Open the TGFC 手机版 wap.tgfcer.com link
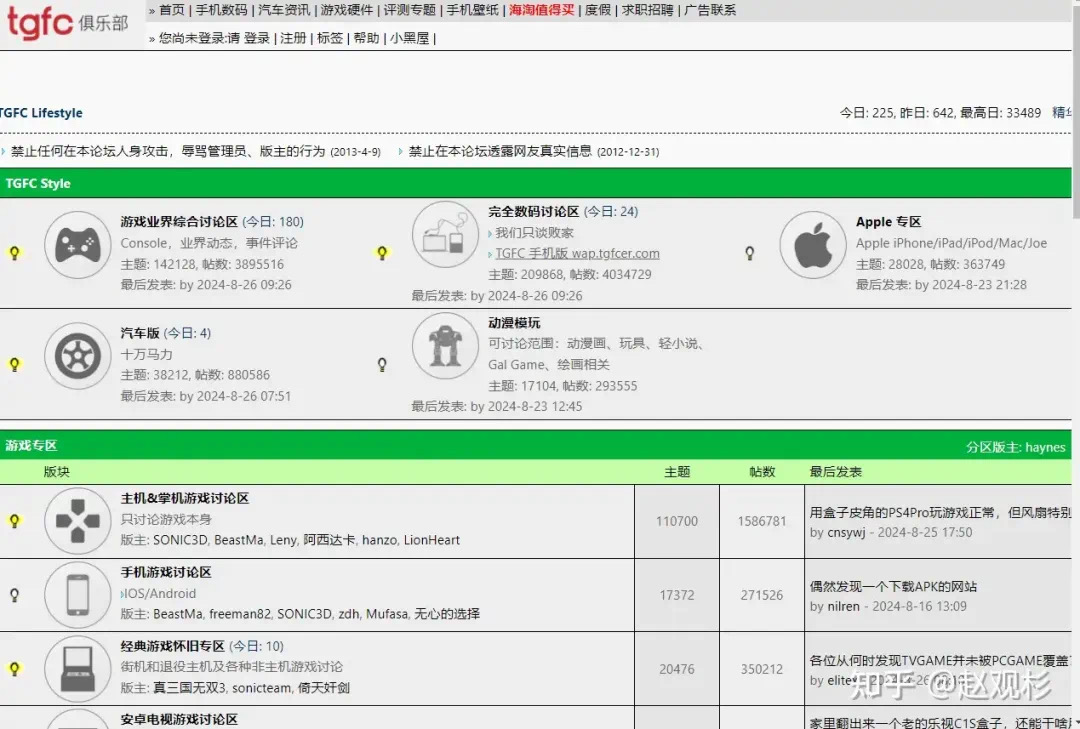This screenshot has width=1080, height=729. click(x=577, y=253)
